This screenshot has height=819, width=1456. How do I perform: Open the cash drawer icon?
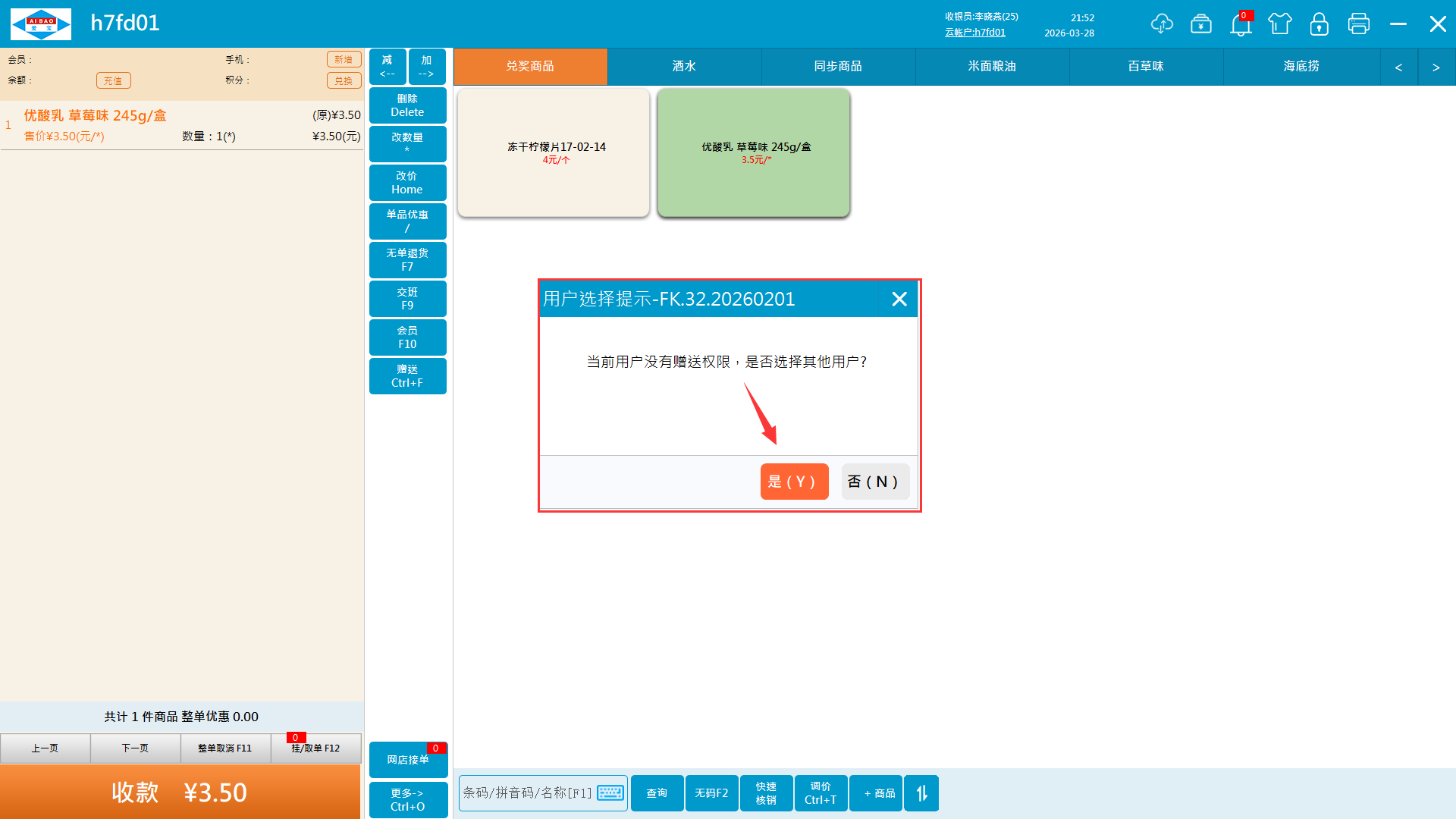click(x=1200, y=24)
